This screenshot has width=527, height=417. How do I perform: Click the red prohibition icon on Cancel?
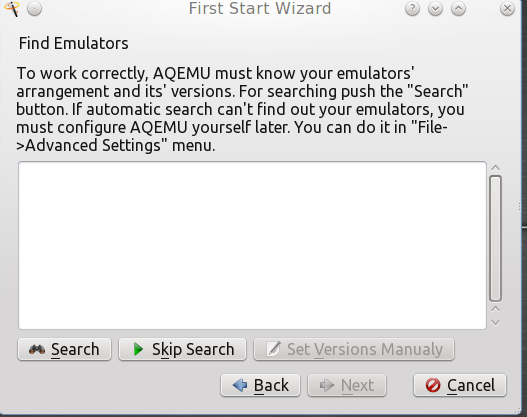(x=433, y=385)
